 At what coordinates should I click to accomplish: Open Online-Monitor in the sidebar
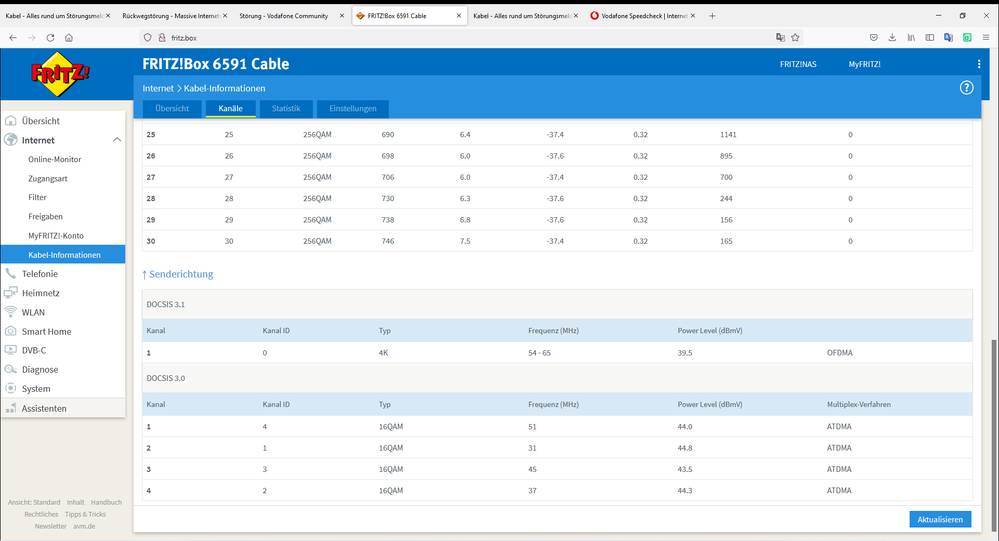[x=55, y=159]
